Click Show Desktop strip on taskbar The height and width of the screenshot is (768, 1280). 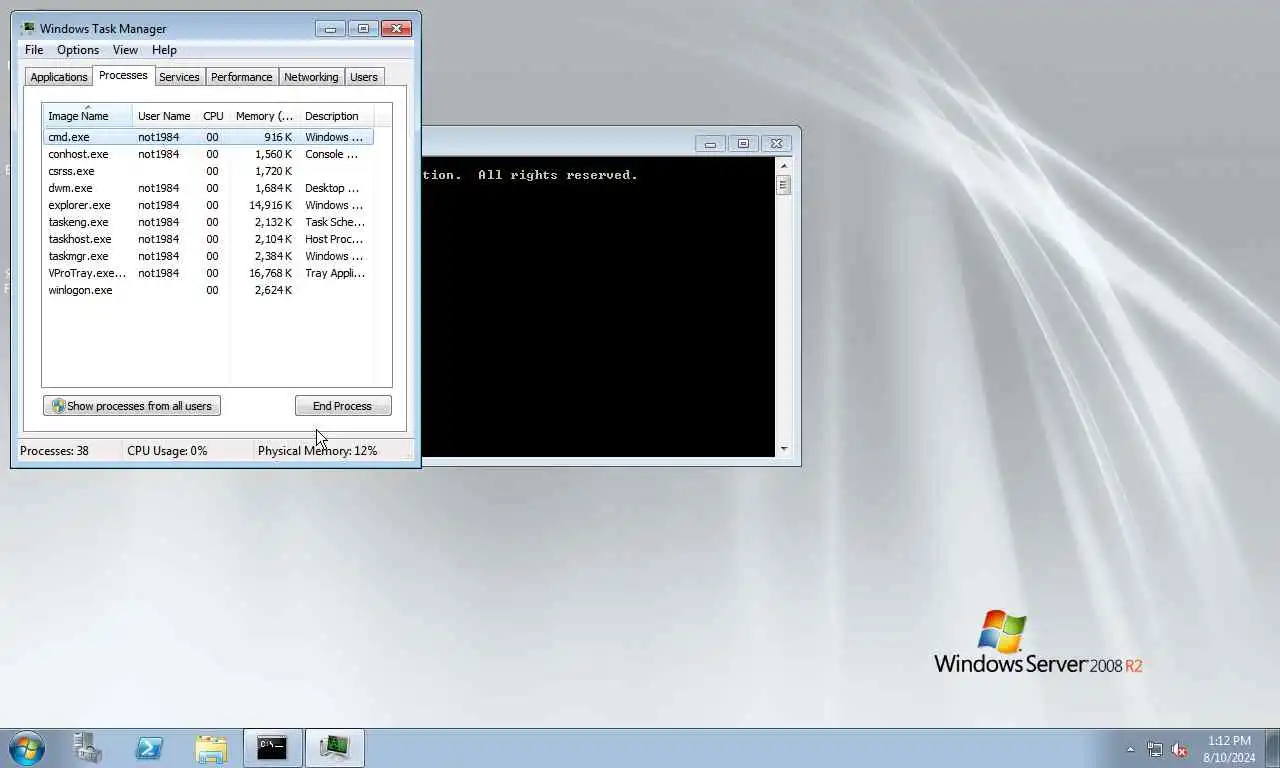(1272, 748)
